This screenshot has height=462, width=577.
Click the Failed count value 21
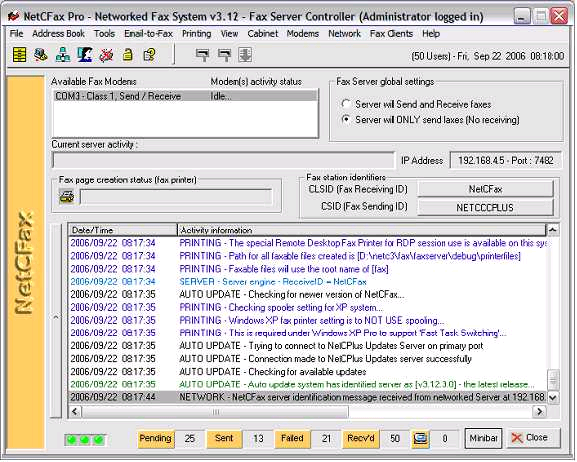coord(326,439)
